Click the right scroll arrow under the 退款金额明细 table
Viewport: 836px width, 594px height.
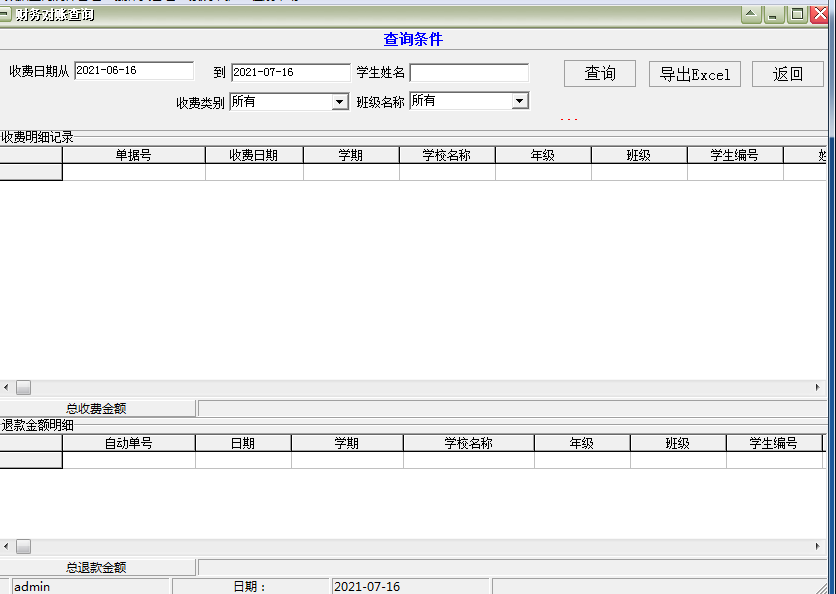tap(818, 546)
